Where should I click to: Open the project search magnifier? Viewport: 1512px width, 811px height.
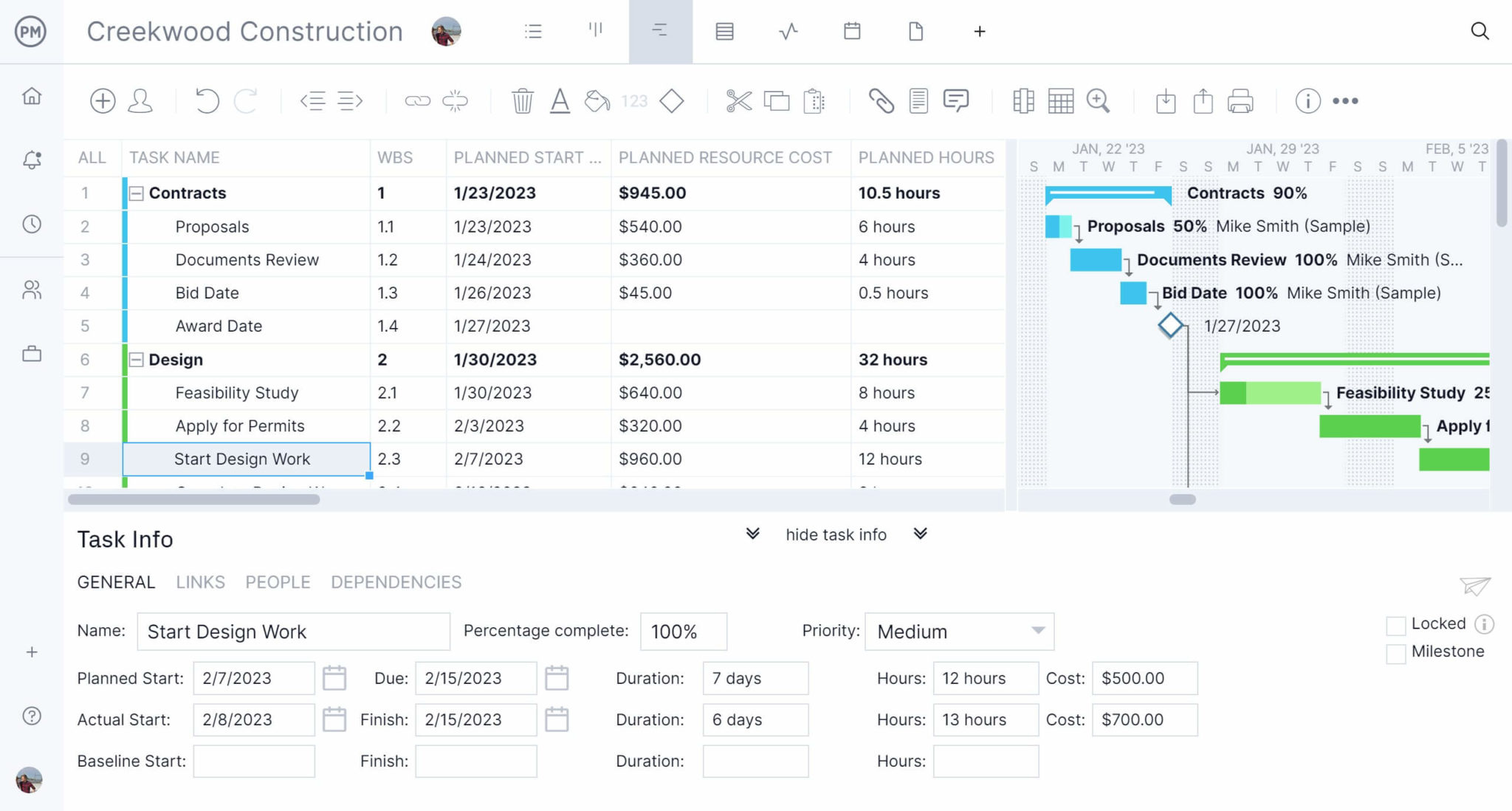[x=1480, y=32]
